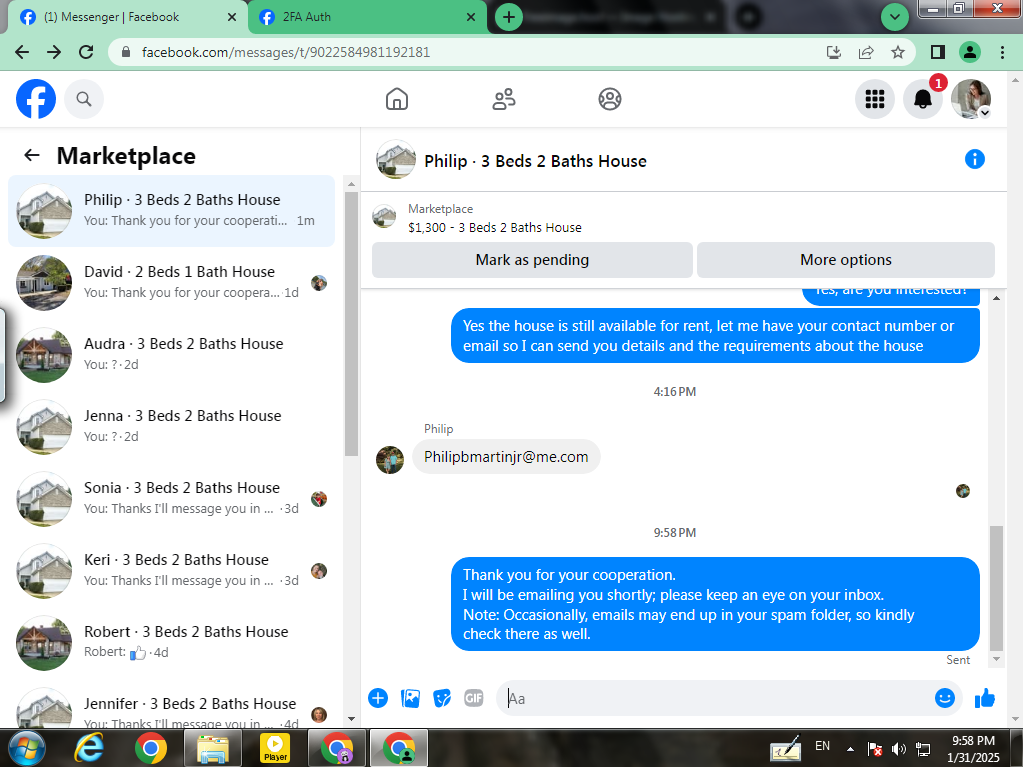The height and width of the screenshot is (767, 1023).
Task: Open the notifications bell
Action: pyautogui.click(x=923, y=99)
